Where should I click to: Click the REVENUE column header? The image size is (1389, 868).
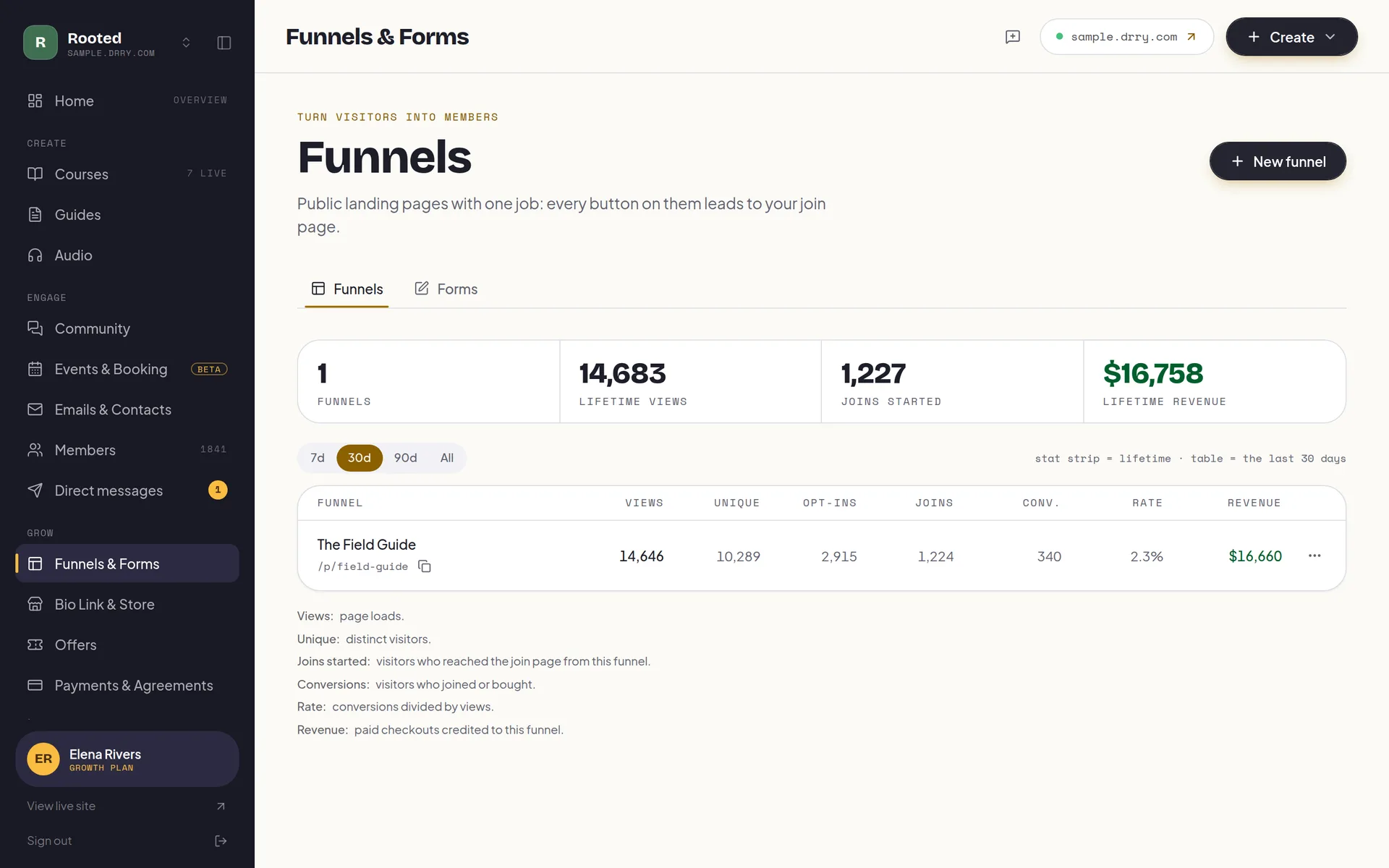(x=1254, y=503)
